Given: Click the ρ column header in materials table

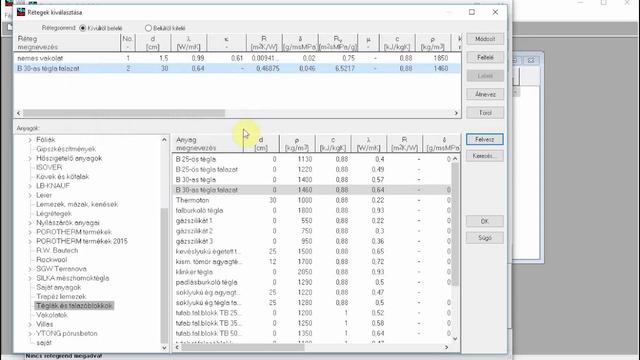Looking at the screenshot, I should click(x=297, y=144).
